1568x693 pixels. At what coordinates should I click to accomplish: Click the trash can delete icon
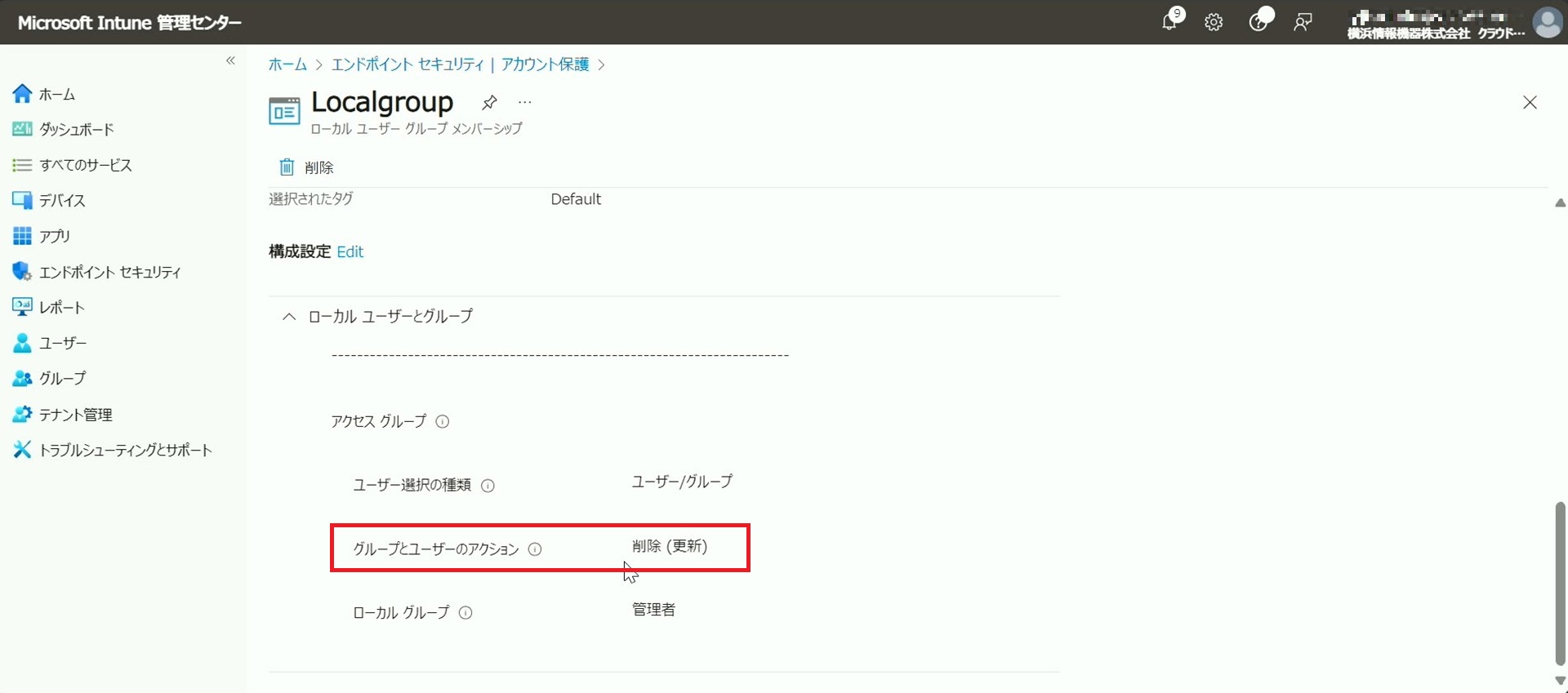[x=287, y=167]
